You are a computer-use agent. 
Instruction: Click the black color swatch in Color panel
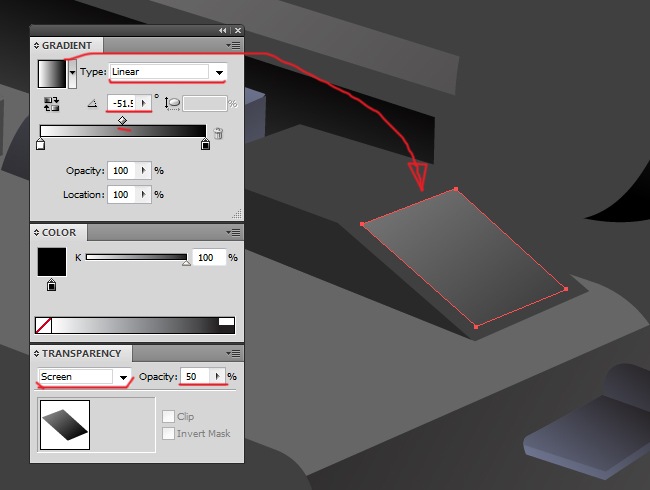point(52,262)
